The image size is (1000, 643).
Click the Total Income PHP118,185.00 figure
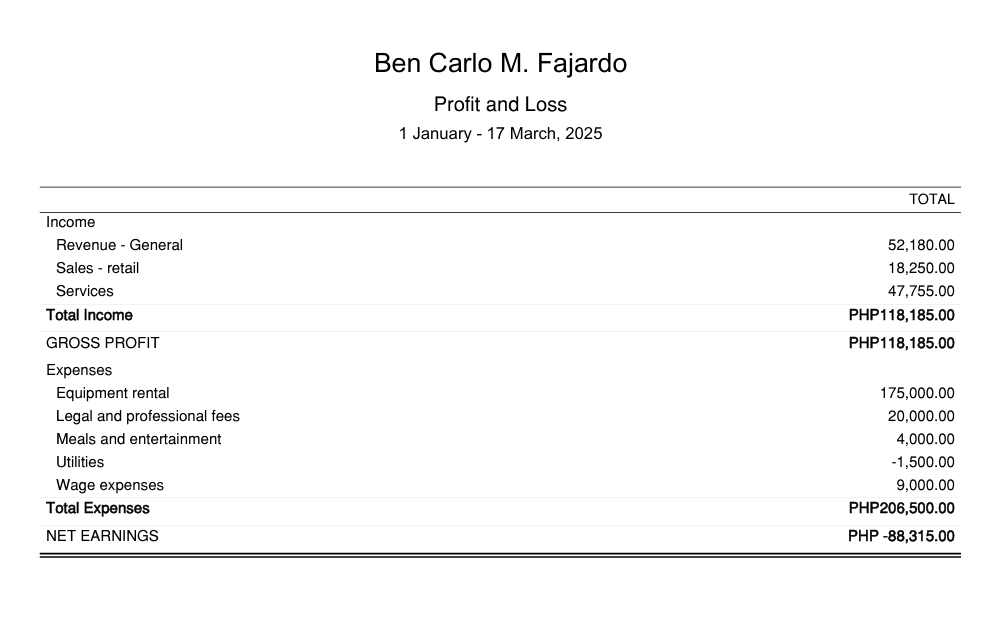click(901, 315)
